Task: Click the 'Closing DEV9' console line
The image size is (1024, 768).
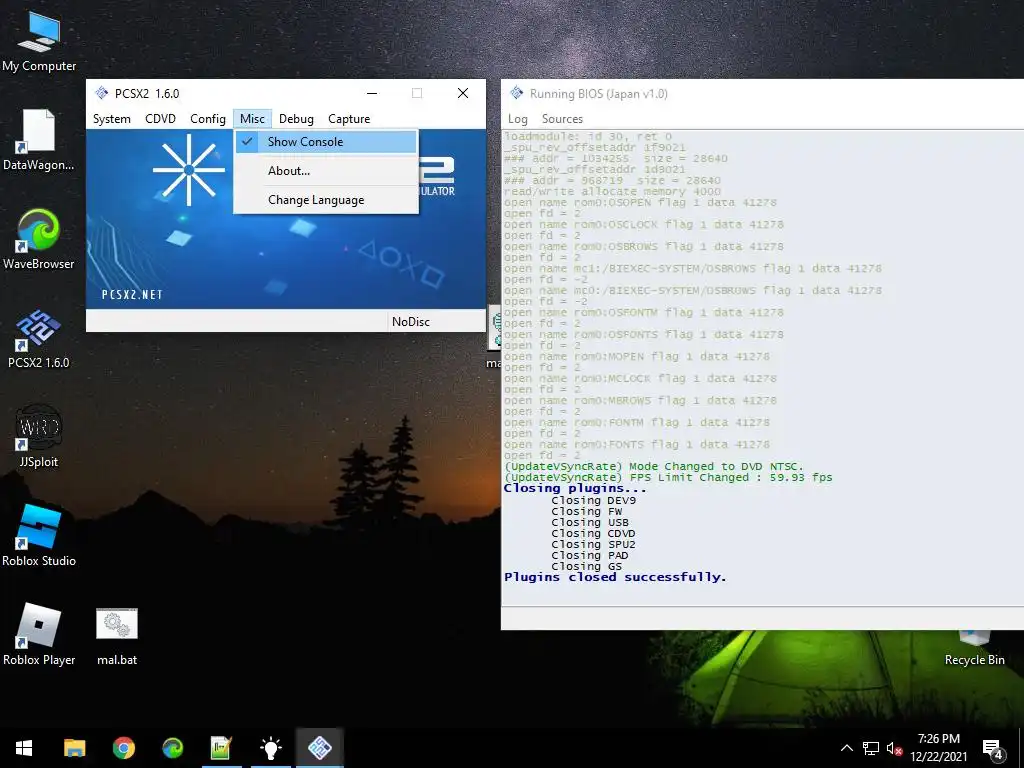Action: click(x=593, y=500)
